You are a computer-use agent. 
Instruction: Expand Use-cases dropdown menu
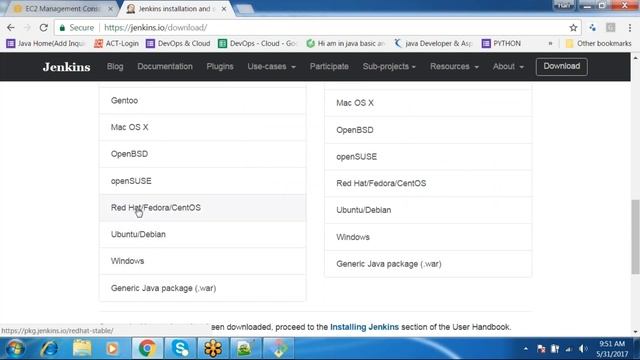click(x=271, y=67)
